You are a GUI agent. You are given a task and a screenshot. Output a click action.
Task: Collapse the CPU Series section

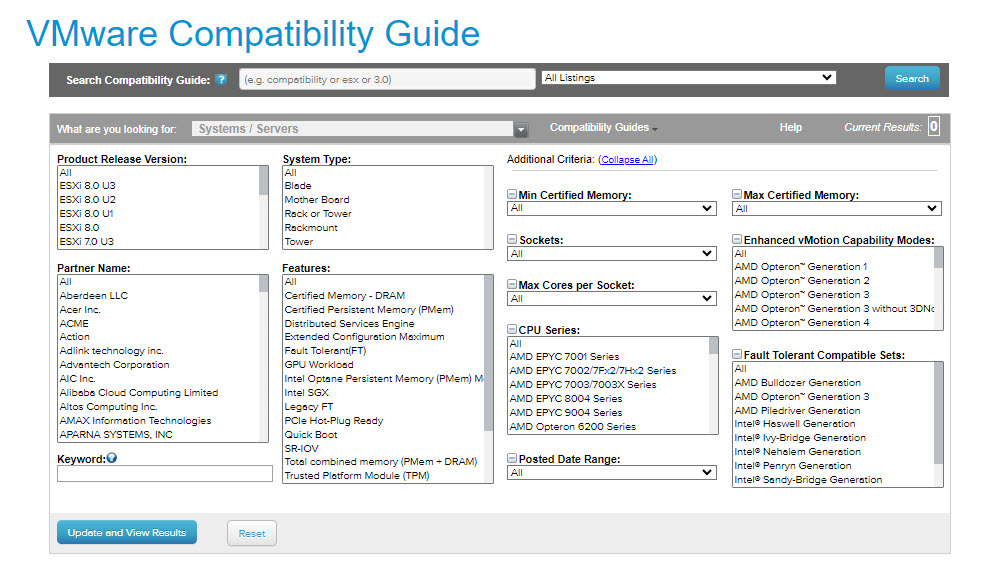point(512,329)
